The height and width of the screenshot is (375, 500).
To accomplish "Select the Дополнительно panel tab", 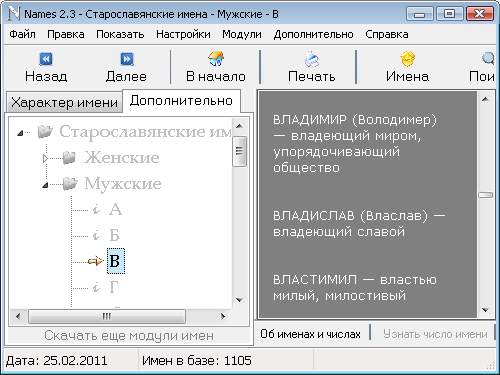I will (181, 101).
